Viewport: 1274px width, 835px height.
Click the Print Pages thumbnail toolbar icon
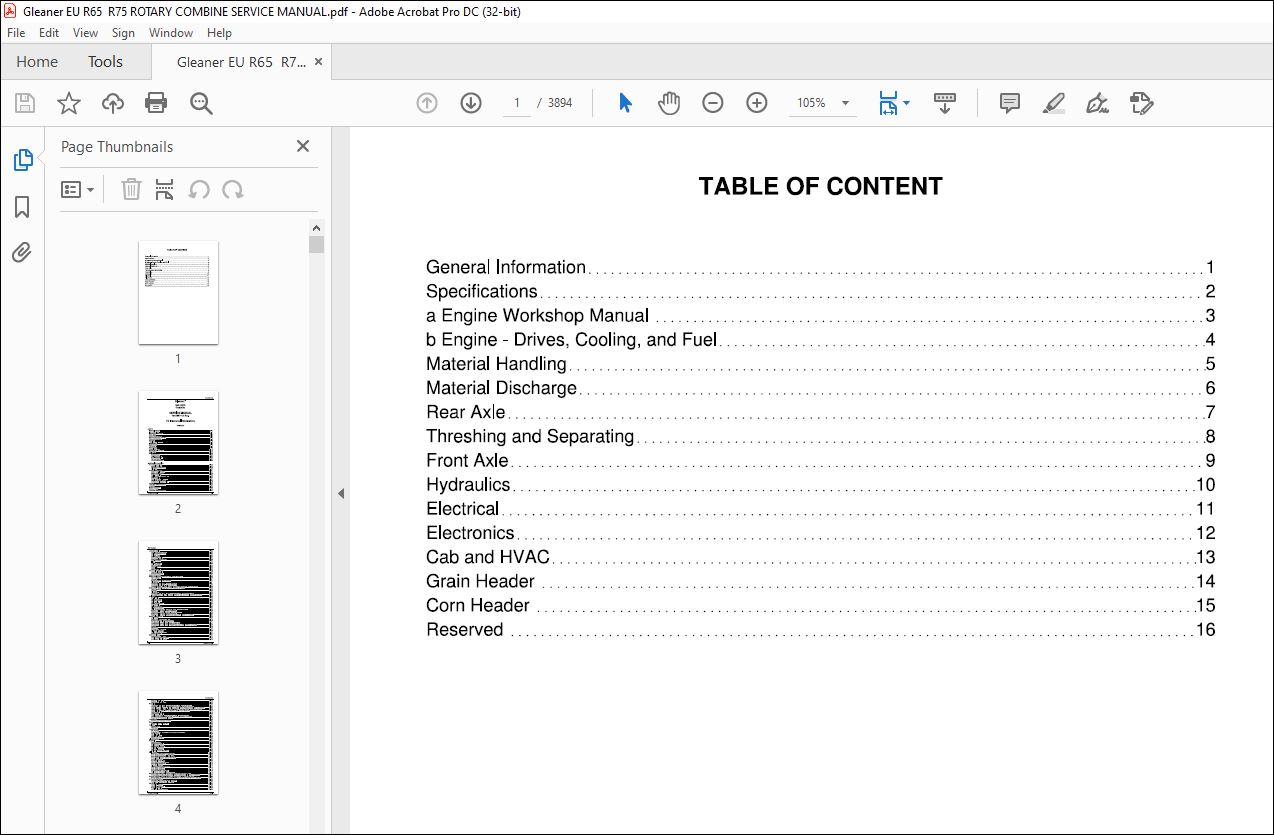pos(165,190)
